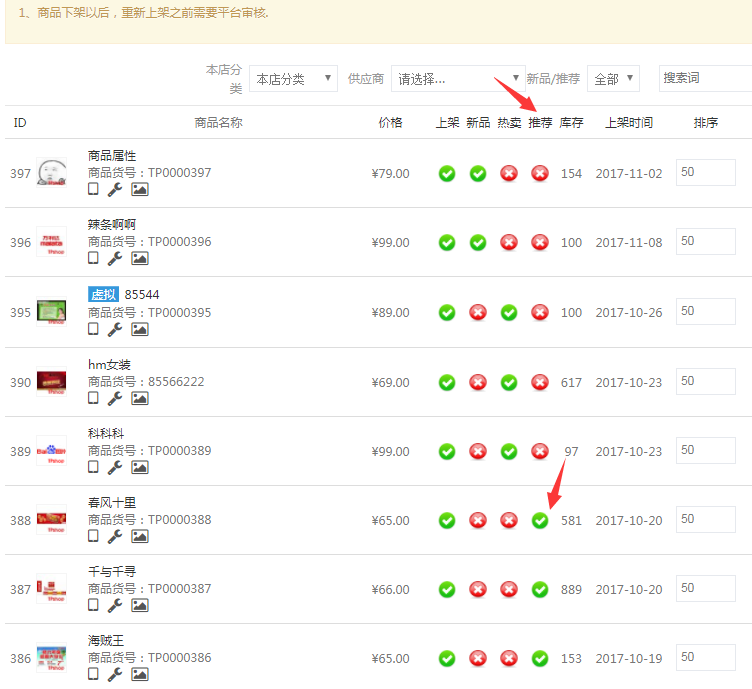Click the mobile preview icon for product 397
This screenshot has height=689, width=752.
[x=93, y=189]
